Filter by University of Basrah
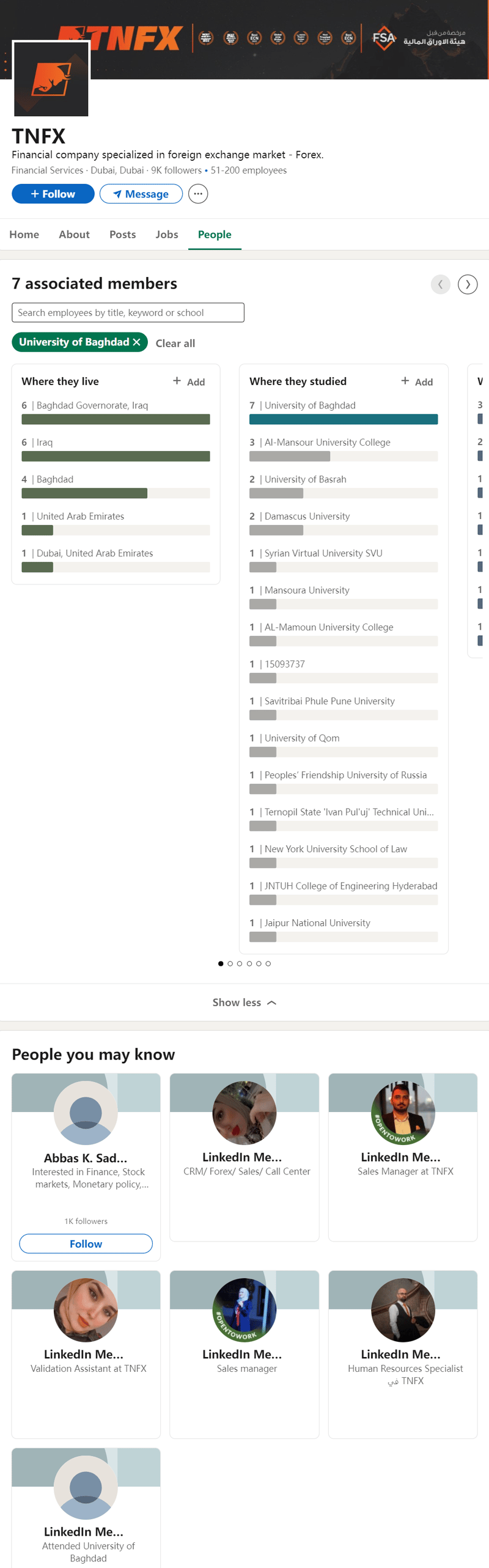The width and height of the screenshot is (489, 1568). coord(344,487)
